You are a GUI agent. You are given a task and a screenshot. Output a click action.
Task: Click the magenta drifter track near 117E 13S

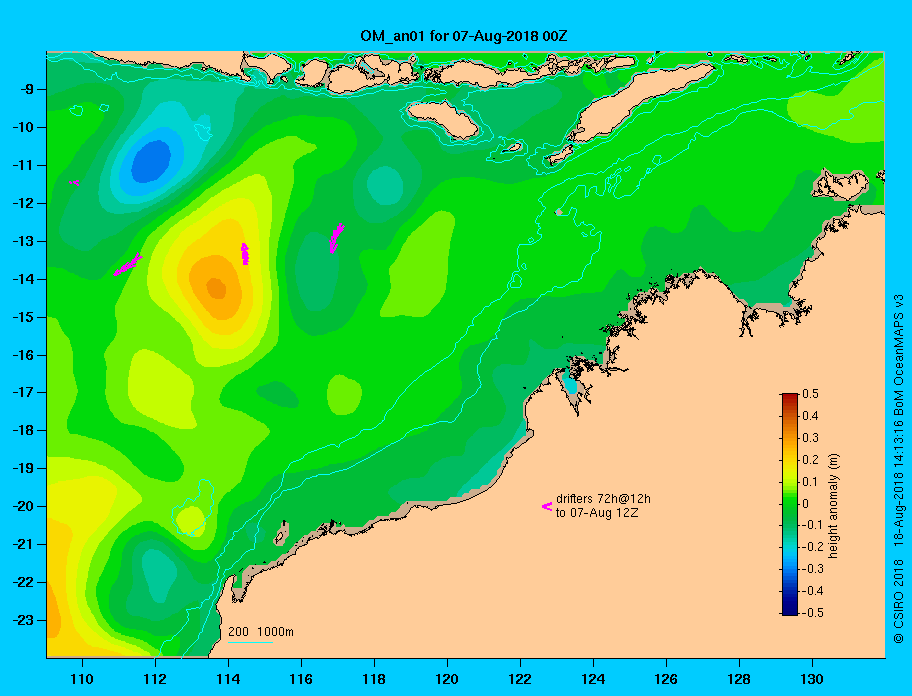(x=336, y=238)
